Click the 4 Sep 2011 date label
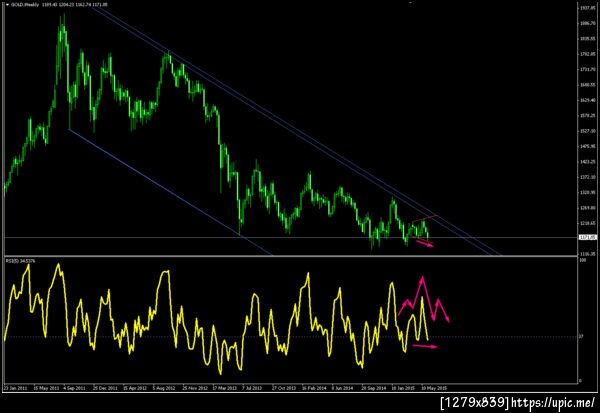Screen dimensions: 600x413 click(74, 388)
